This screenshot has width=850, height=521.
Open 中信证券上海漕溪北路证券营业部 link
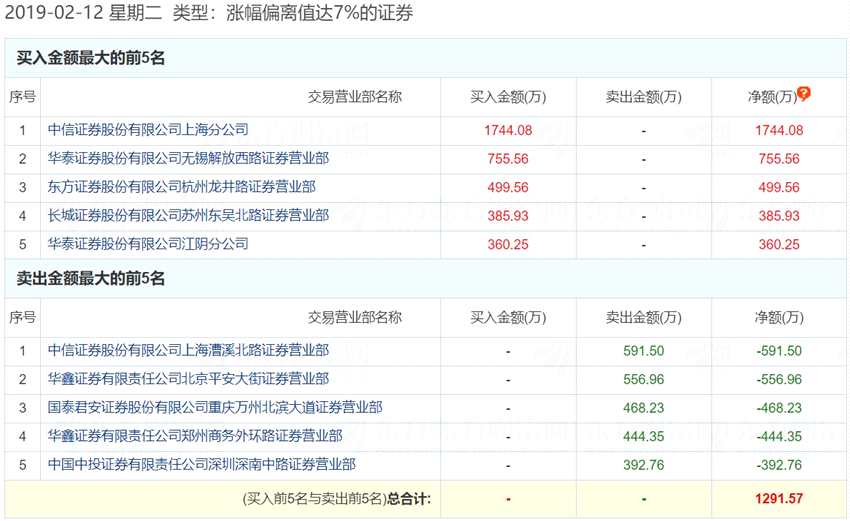[188, 350]
